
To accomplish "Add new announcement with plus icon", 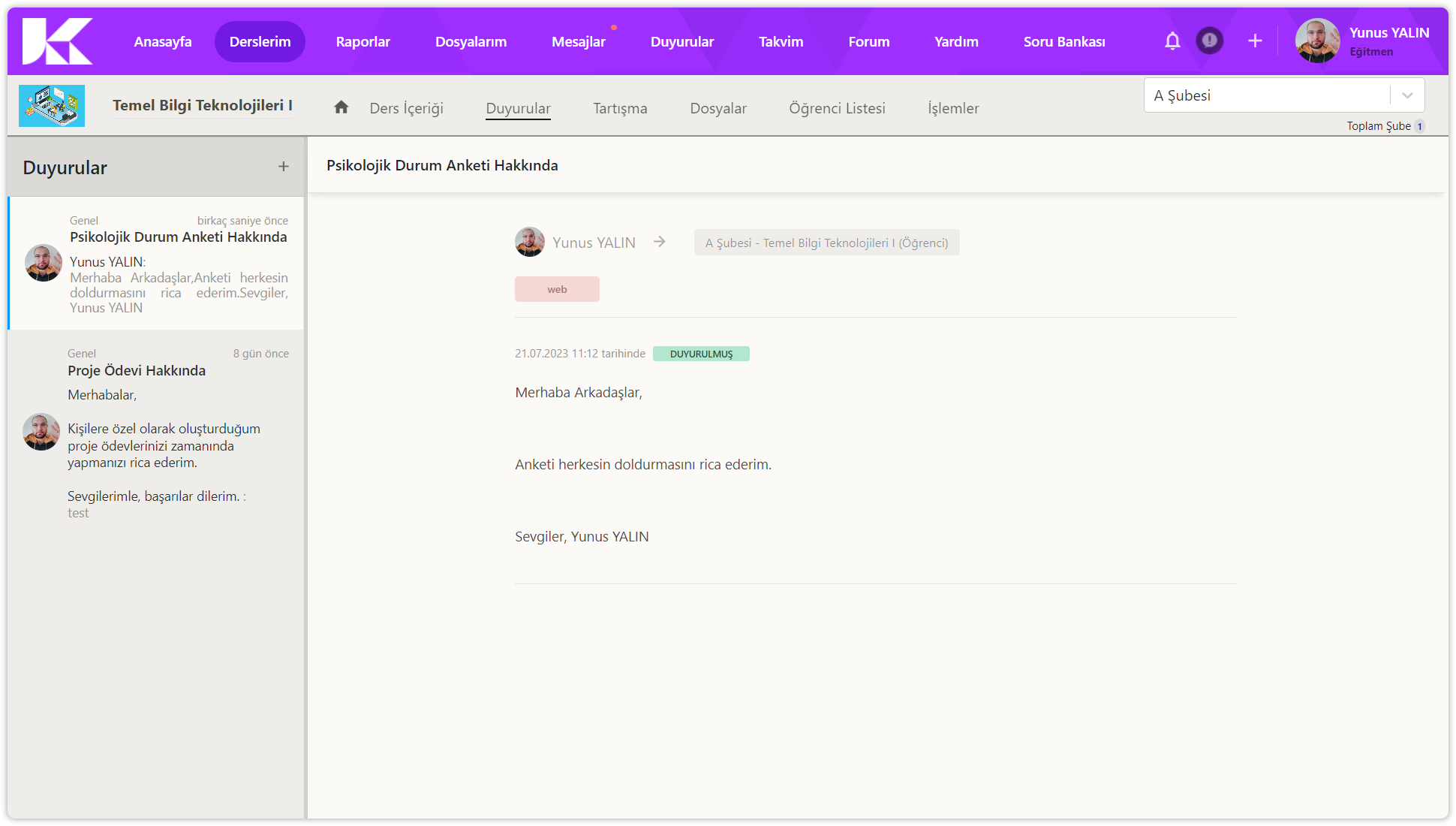I will coord(283,167).
